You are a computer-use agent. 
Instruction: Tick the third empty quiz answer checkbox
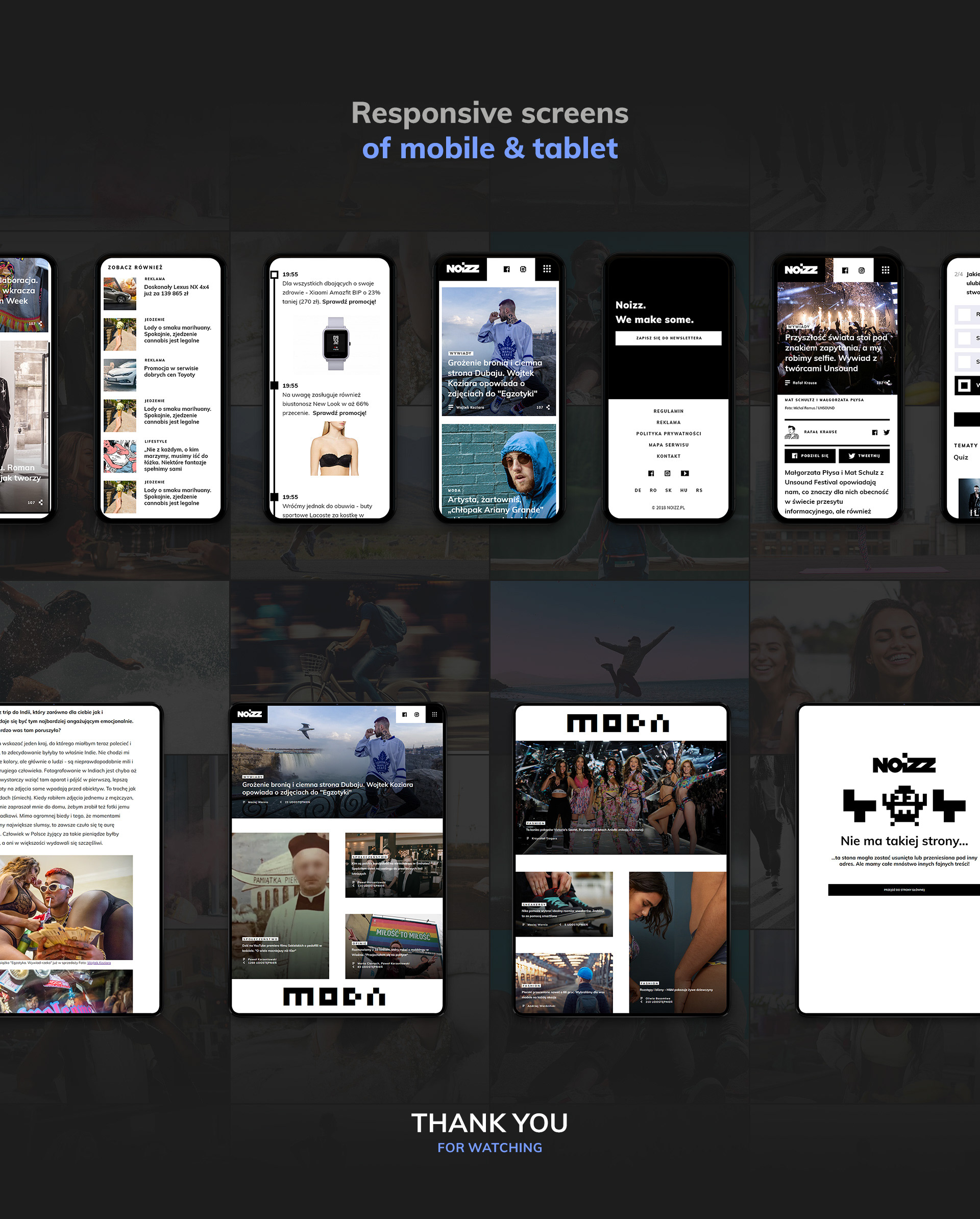[x=964, y=361]
